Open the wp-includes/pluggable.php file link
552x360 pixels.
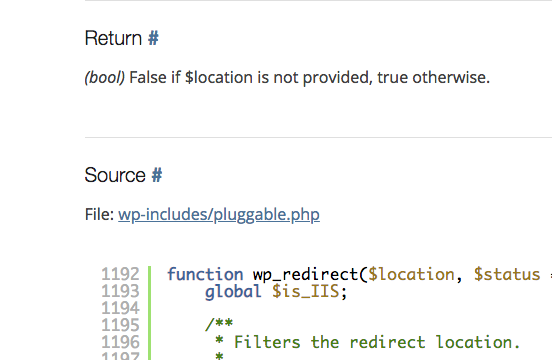click(219, 215)
